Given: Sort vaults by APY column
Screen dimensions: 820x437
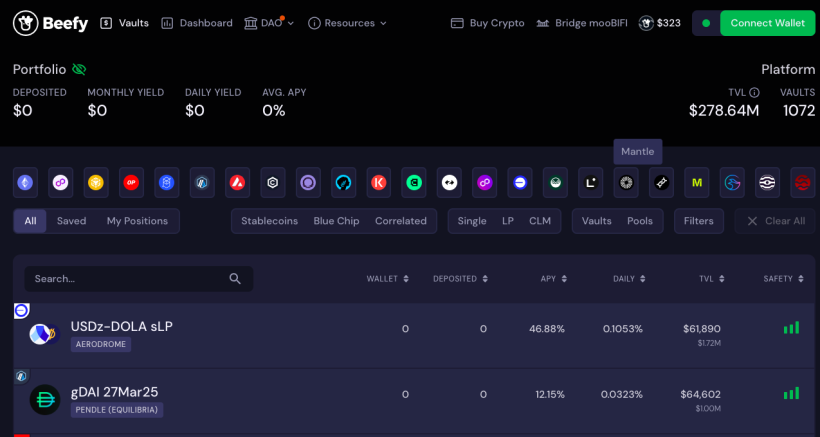Looking at the screenshot, I should [x=554, y=279].
